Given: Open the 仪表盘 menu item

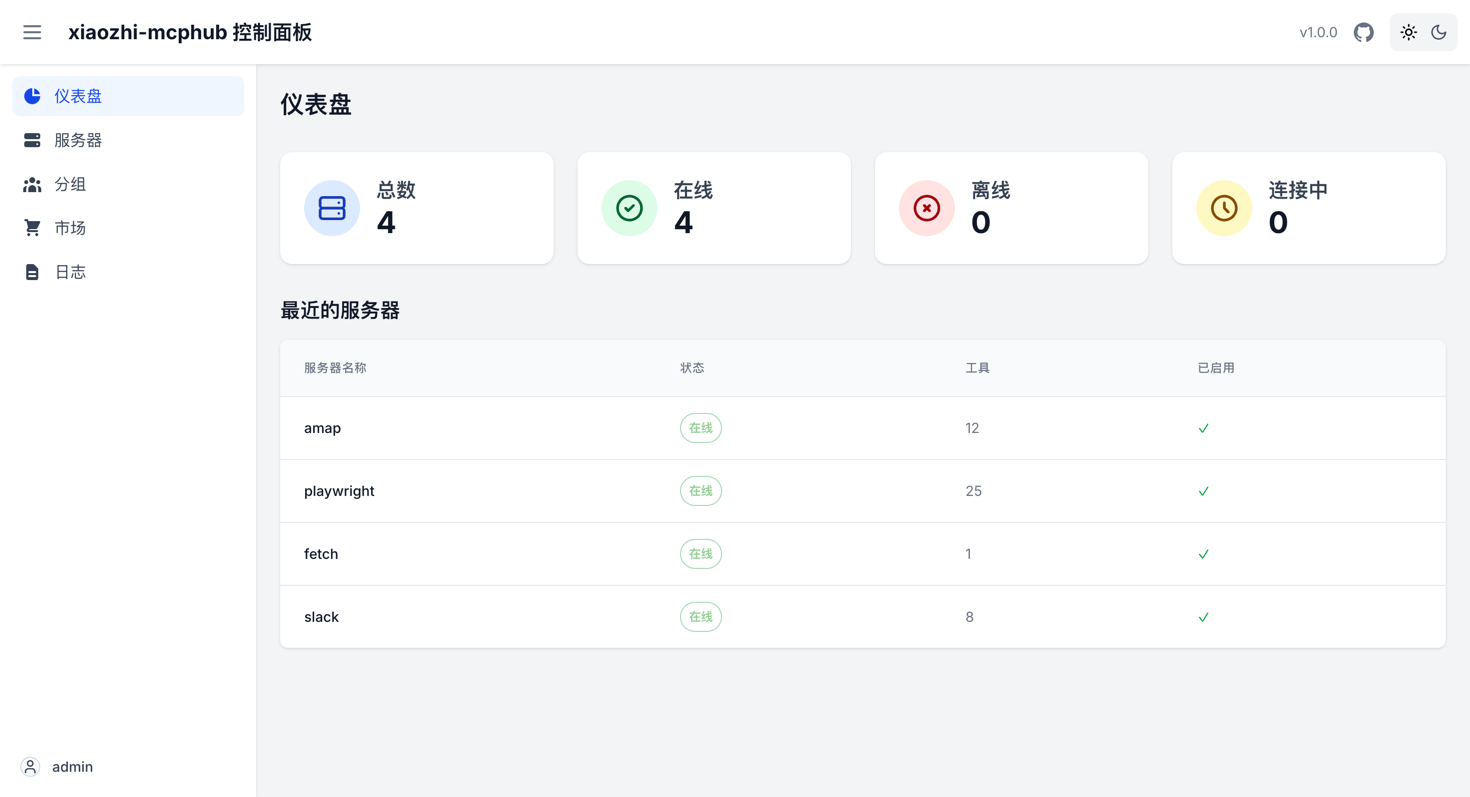Looking at the screenshot, I should (128, 96).
